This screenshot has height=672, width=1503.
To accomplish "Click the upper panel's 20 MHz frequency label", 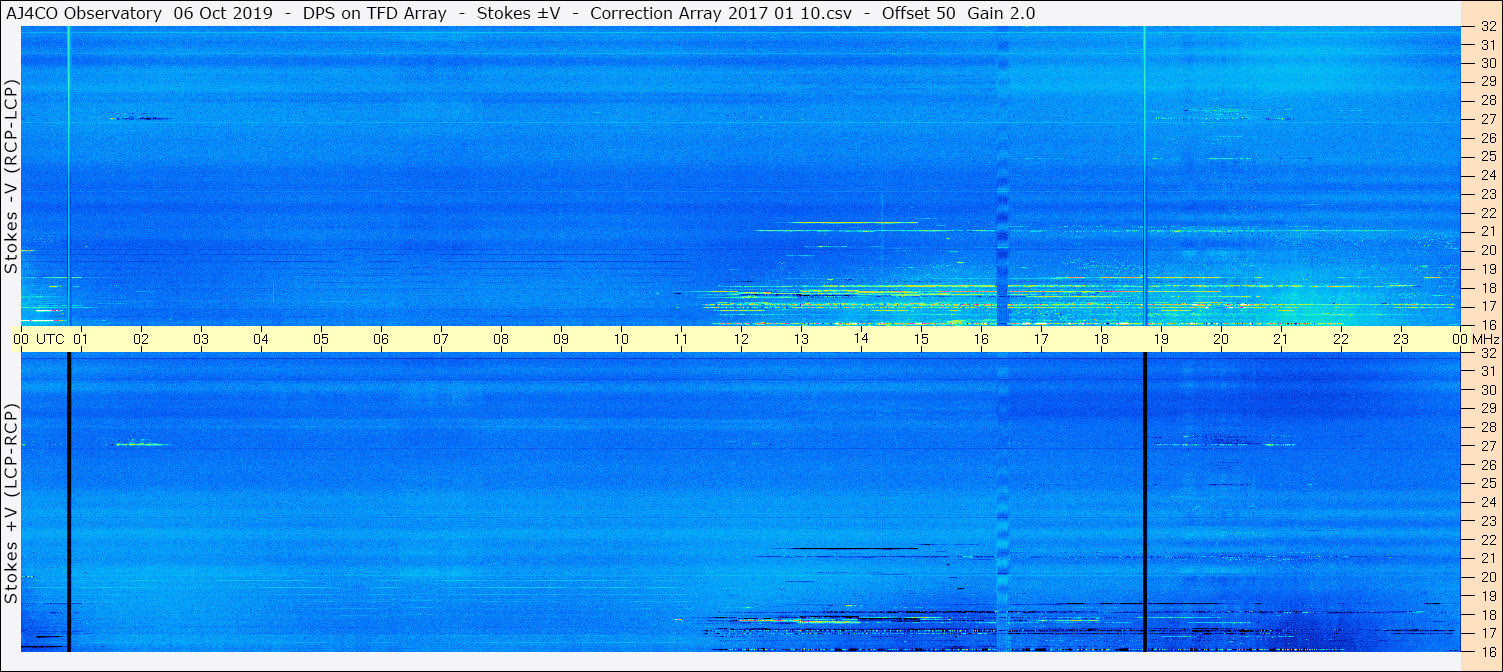I will (1487, 250).
